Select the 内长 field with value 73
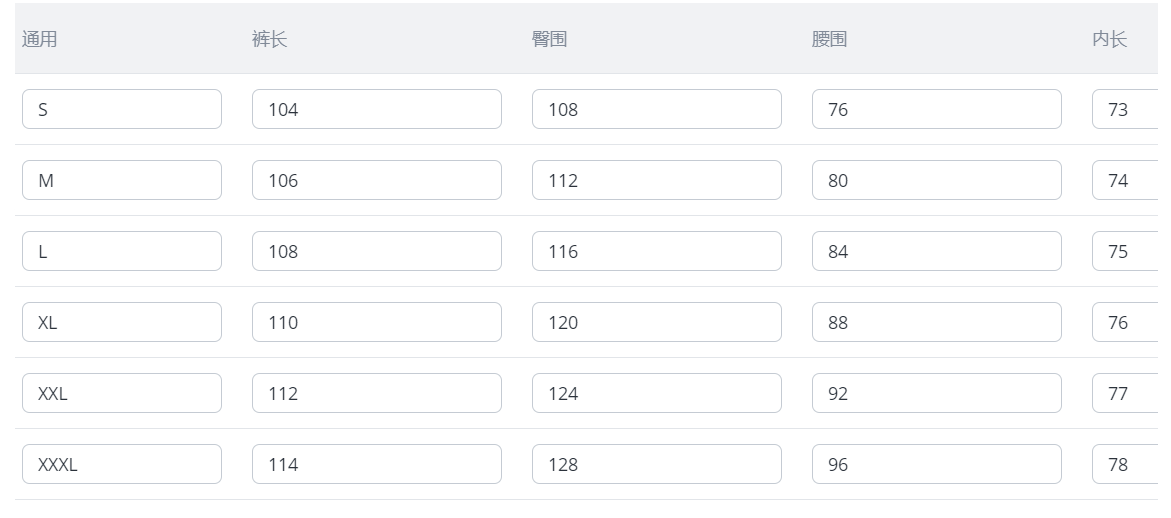Viewport: 1171px width, 518px height. click(1125, 109)
